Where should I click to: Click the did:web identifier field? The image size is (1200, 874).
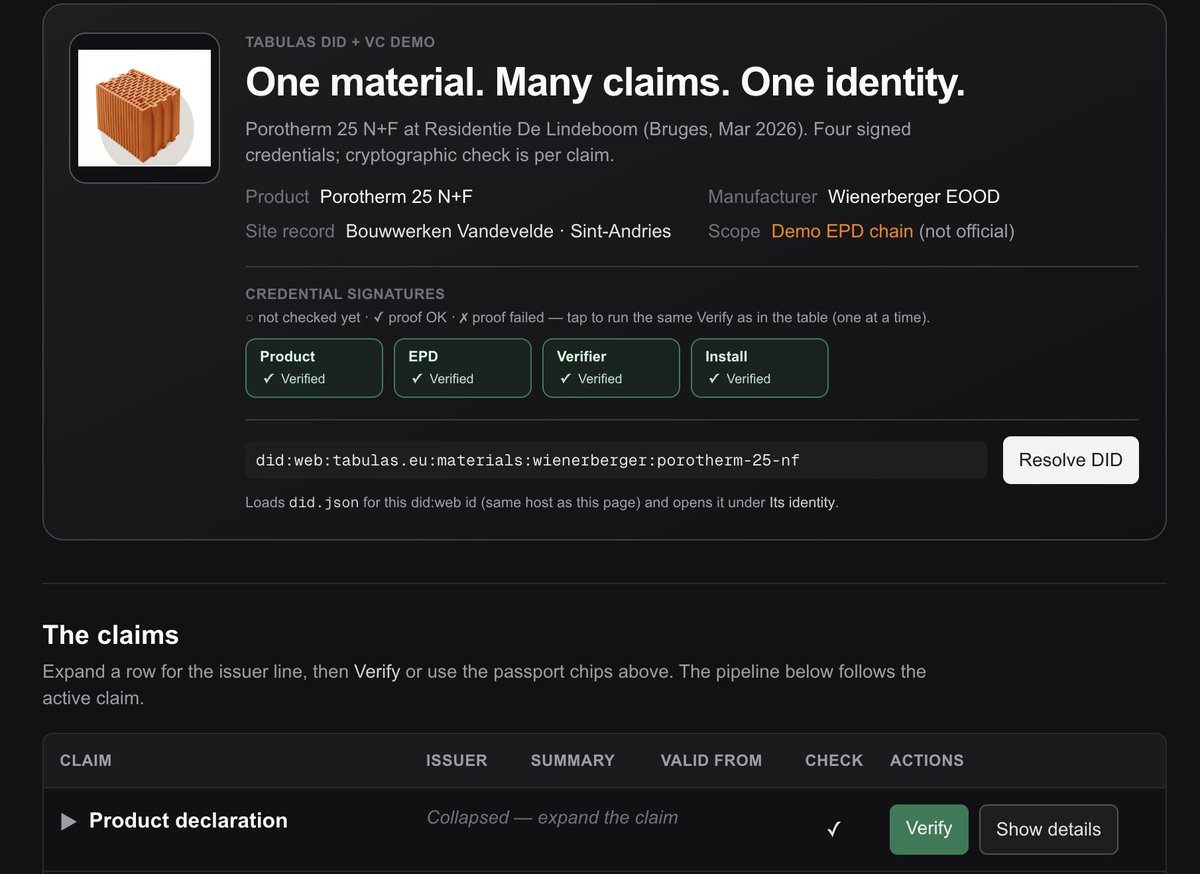pyautogui.click(x=616, y=460)
